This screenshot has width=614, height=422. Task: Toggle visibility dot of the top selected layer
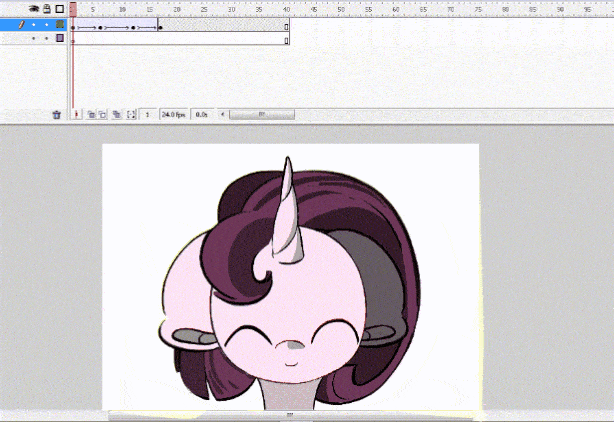click(x=34, y=25)
